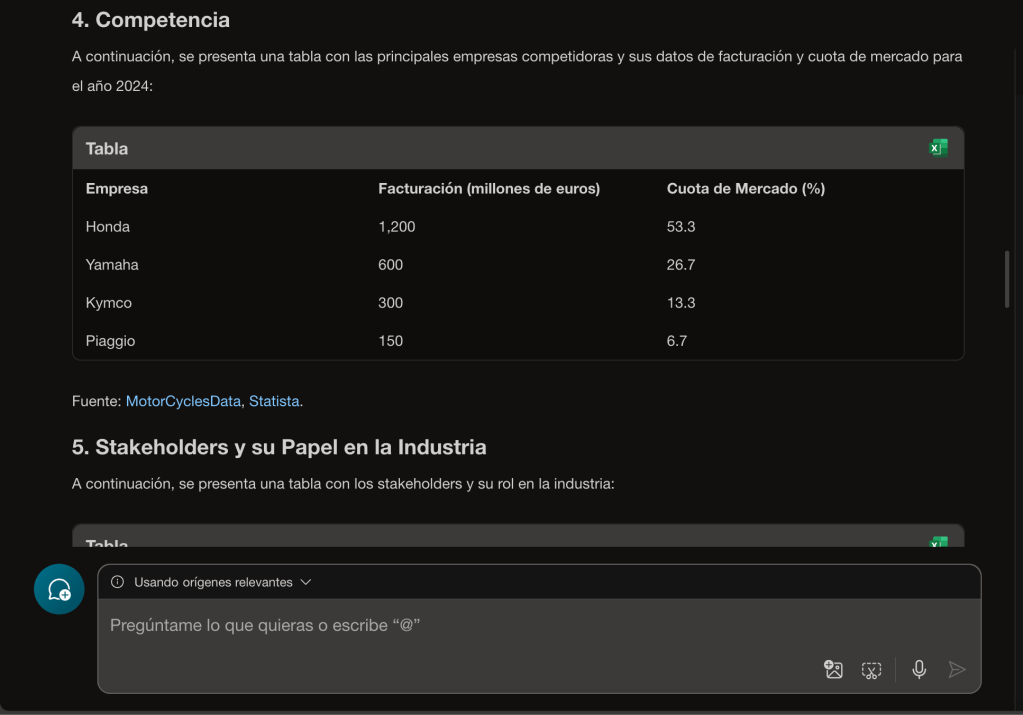Export Competencia table with Excel icon
The width and height of the screenshot is (1023, 715).
[x=938, y=148]
